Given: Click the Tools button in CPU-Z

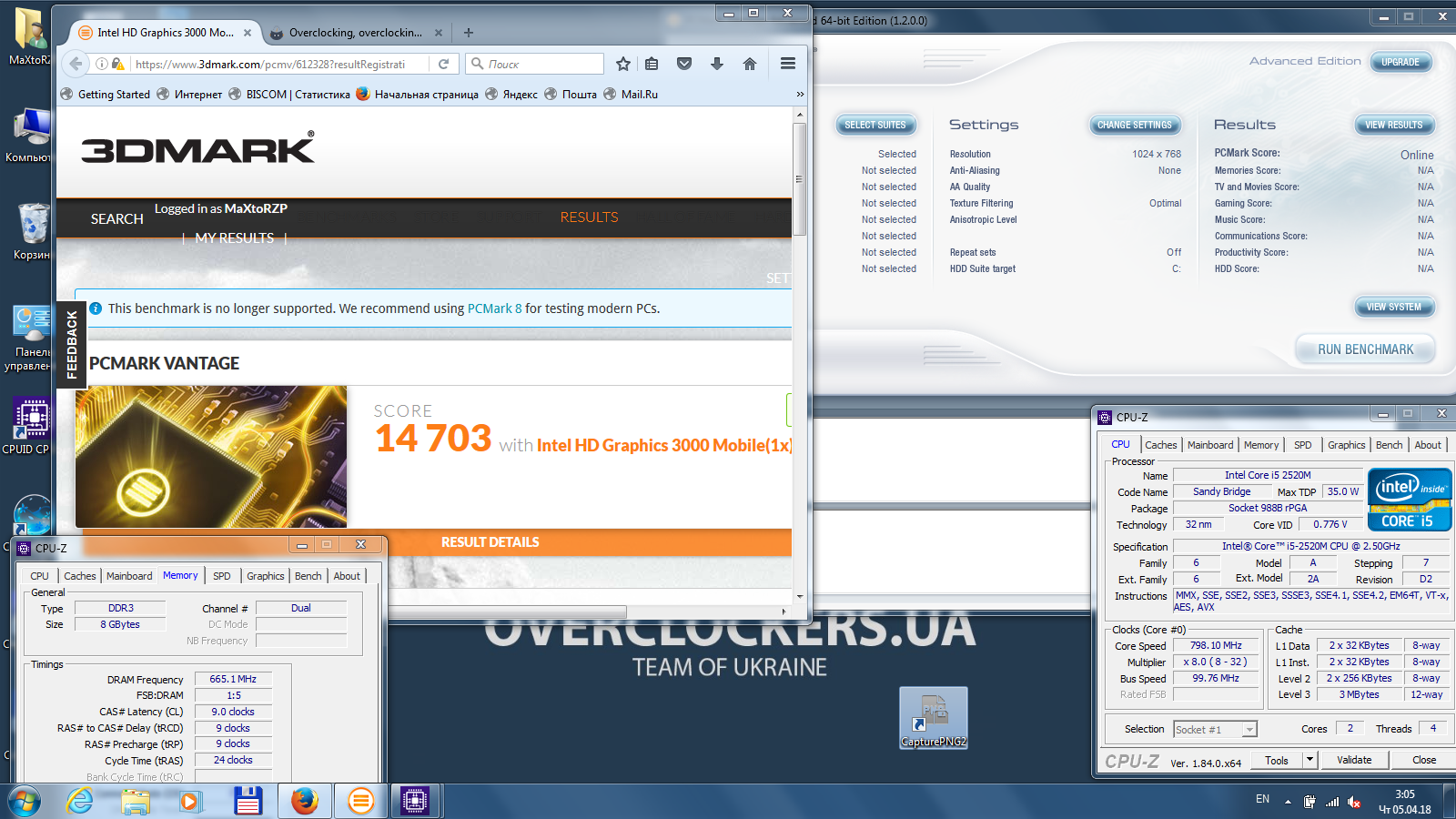Looking at the screenshot, I should (1277, 760).
